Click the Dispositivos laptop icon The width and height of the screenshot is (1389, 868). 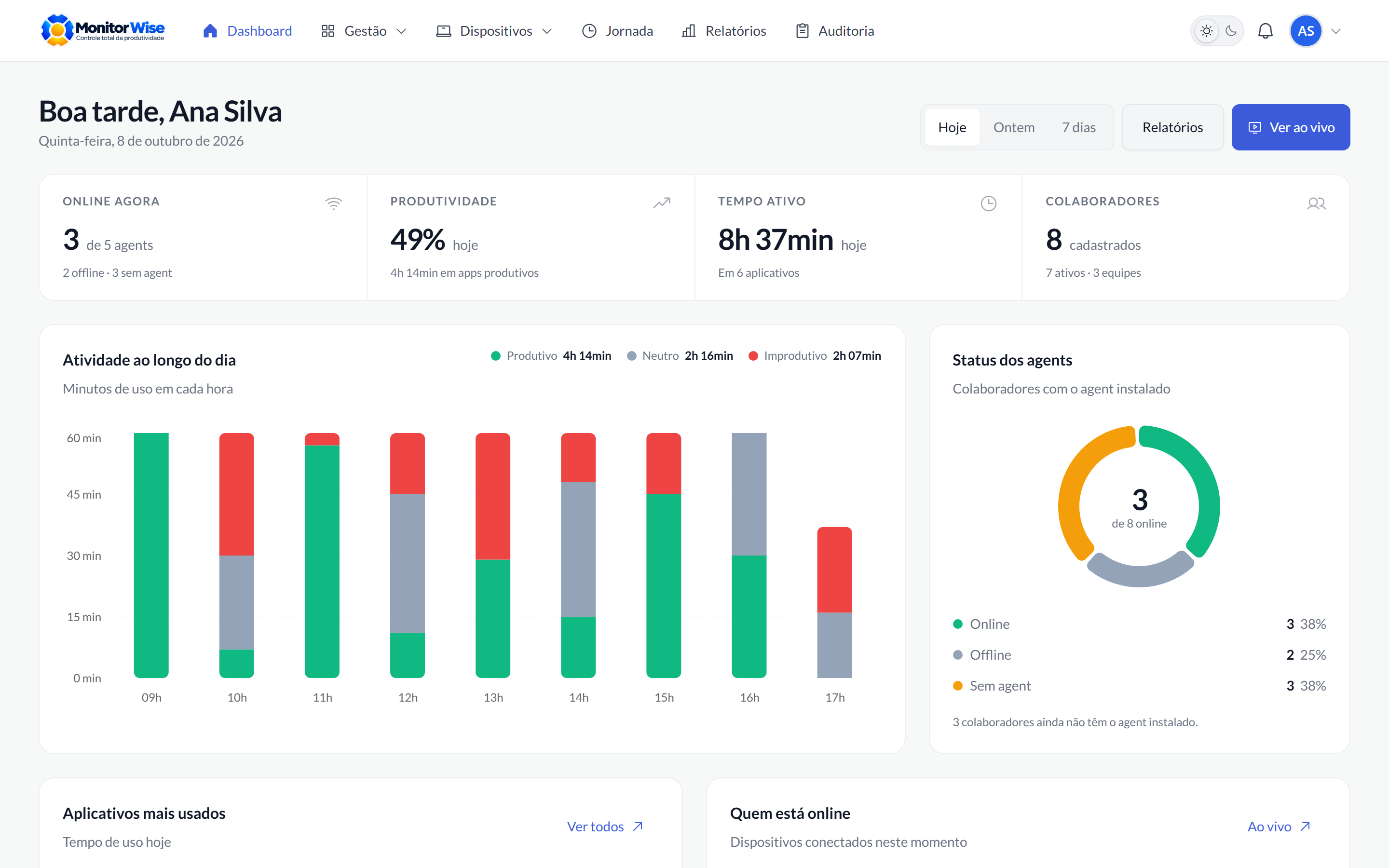[444, 31]
